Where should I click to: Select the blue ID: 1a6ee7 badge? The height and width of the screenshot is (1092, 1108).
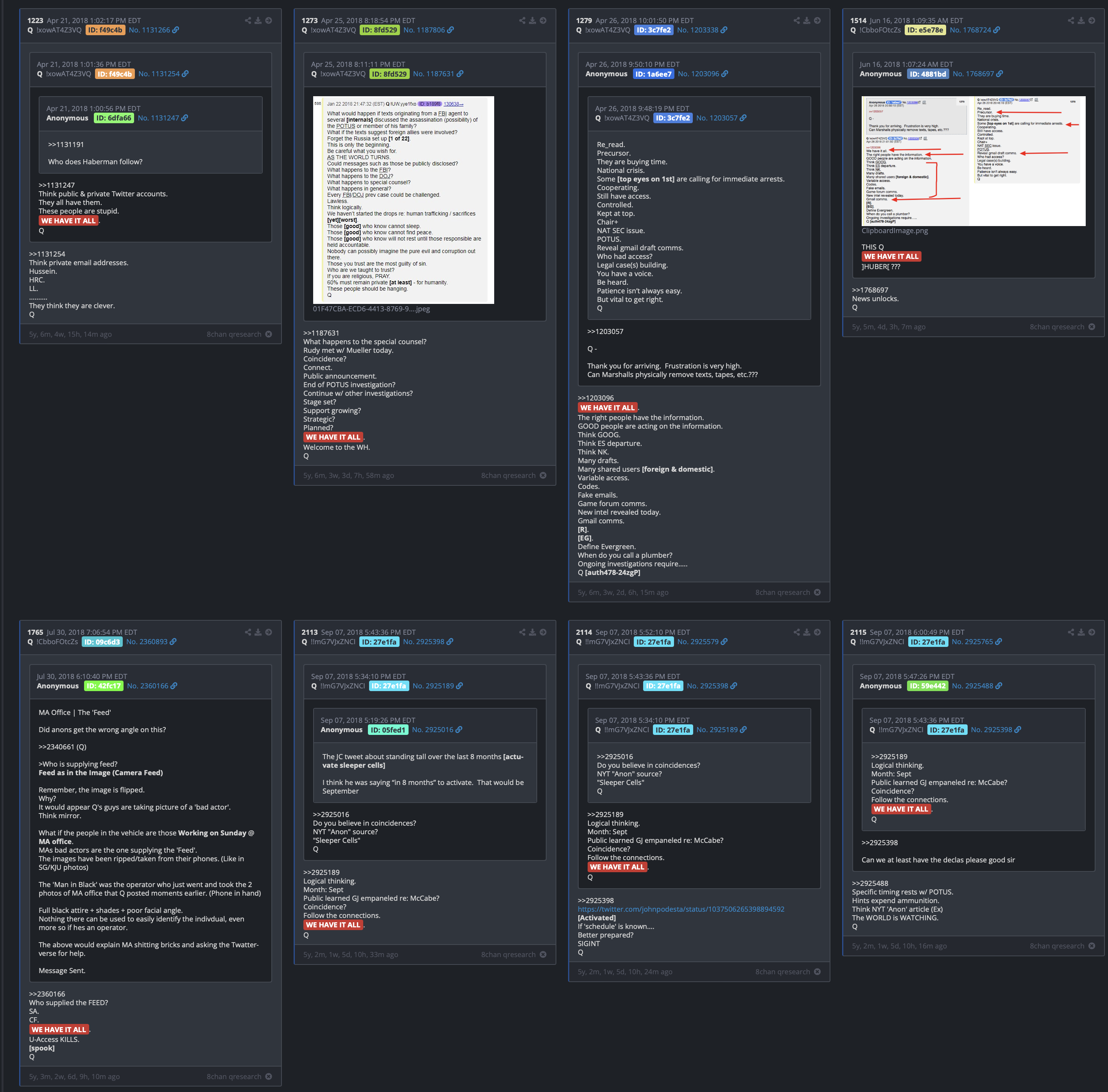653,74
